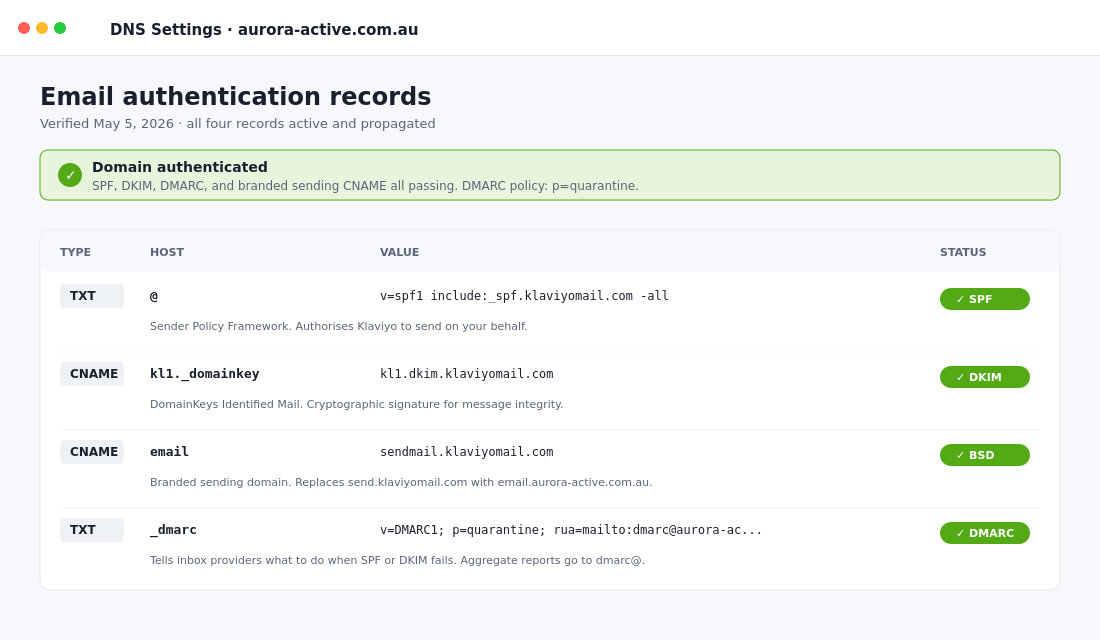Image resolution: width=1100 pixels, height=640 pixels.
Task: Click the SPF status badge
Action: click(x=984, y=299)
